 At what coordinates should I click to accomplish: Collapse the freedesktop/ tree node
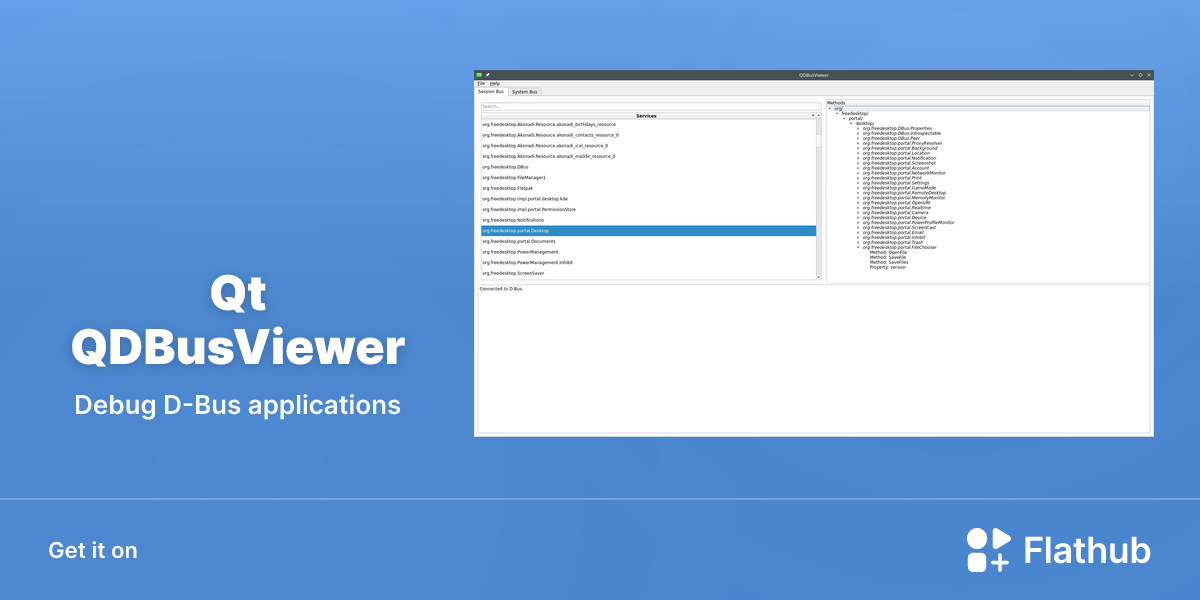(837, 114)
